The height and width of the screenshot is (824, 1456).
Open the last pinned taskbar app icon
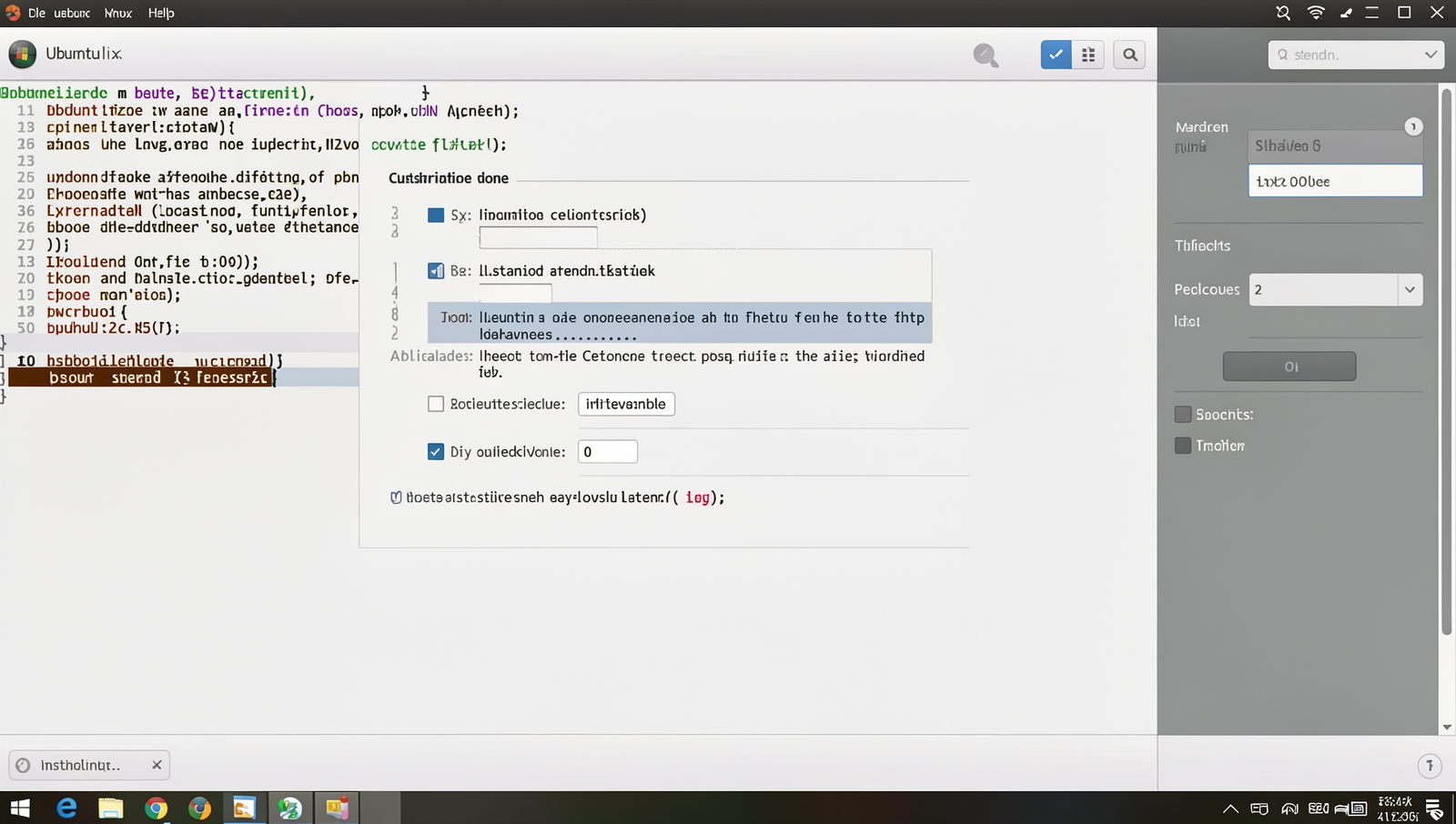coord(338,808)
